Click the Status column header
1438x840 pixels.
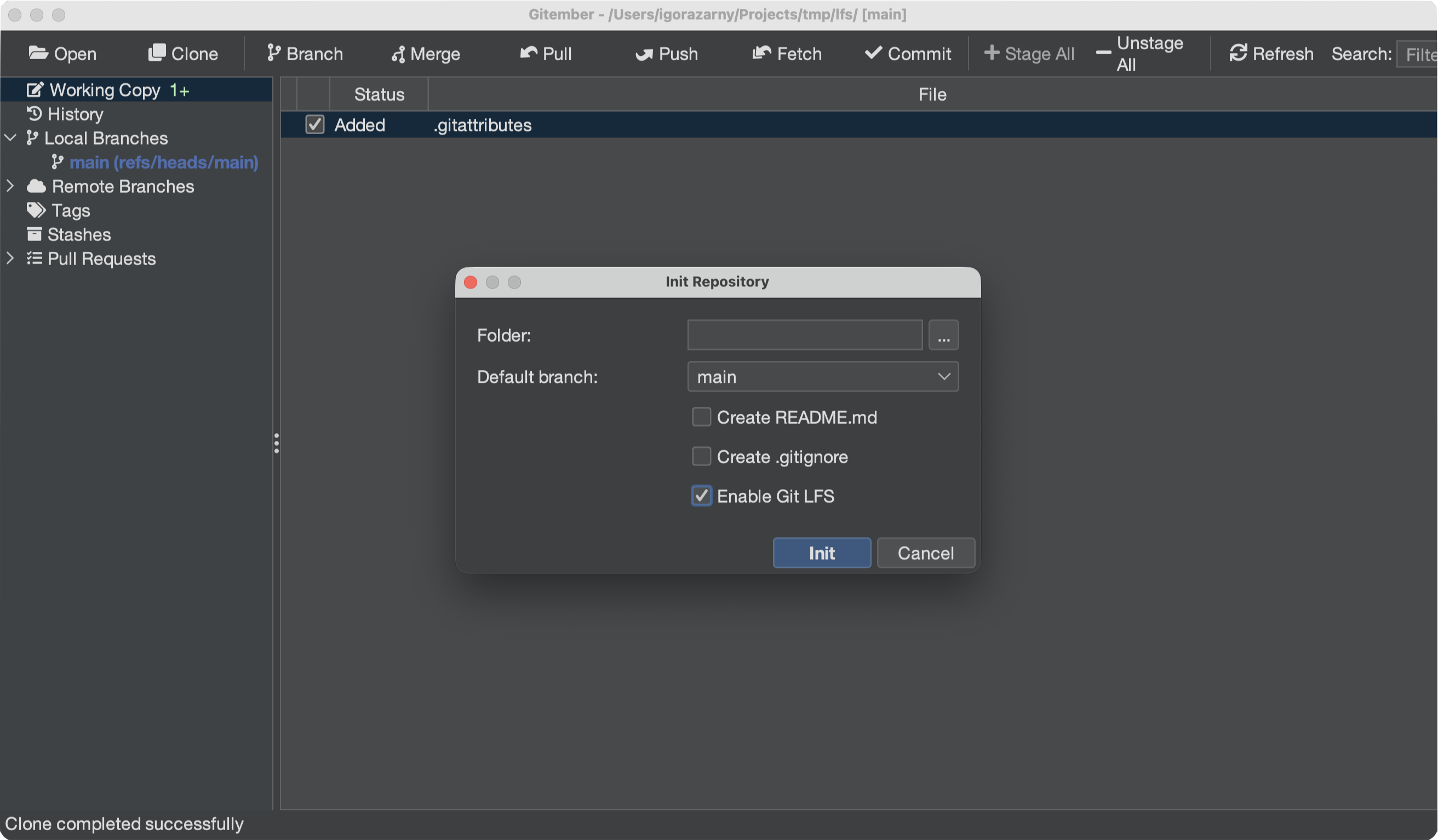coord(379,94)
